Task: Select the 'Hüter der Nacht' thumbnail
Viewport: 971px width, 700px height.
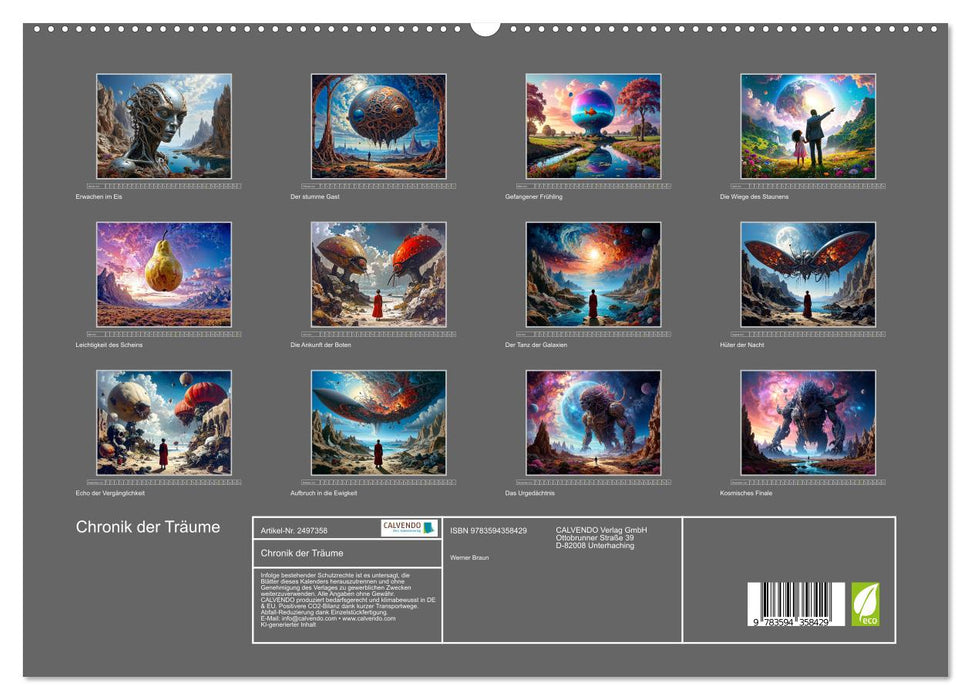Action: tap(808, 274)
